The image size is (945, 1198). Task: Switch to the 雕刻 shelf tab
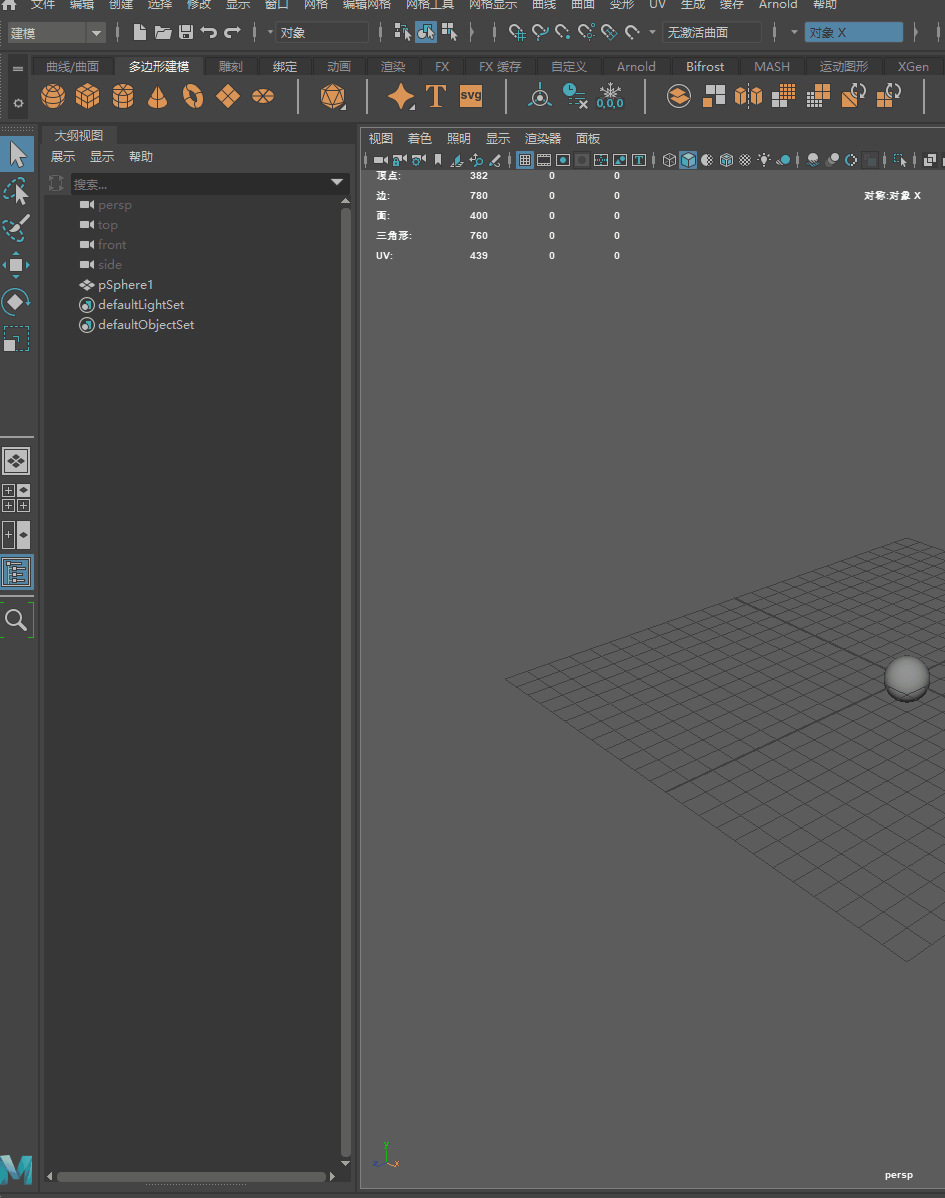point(230,67)
